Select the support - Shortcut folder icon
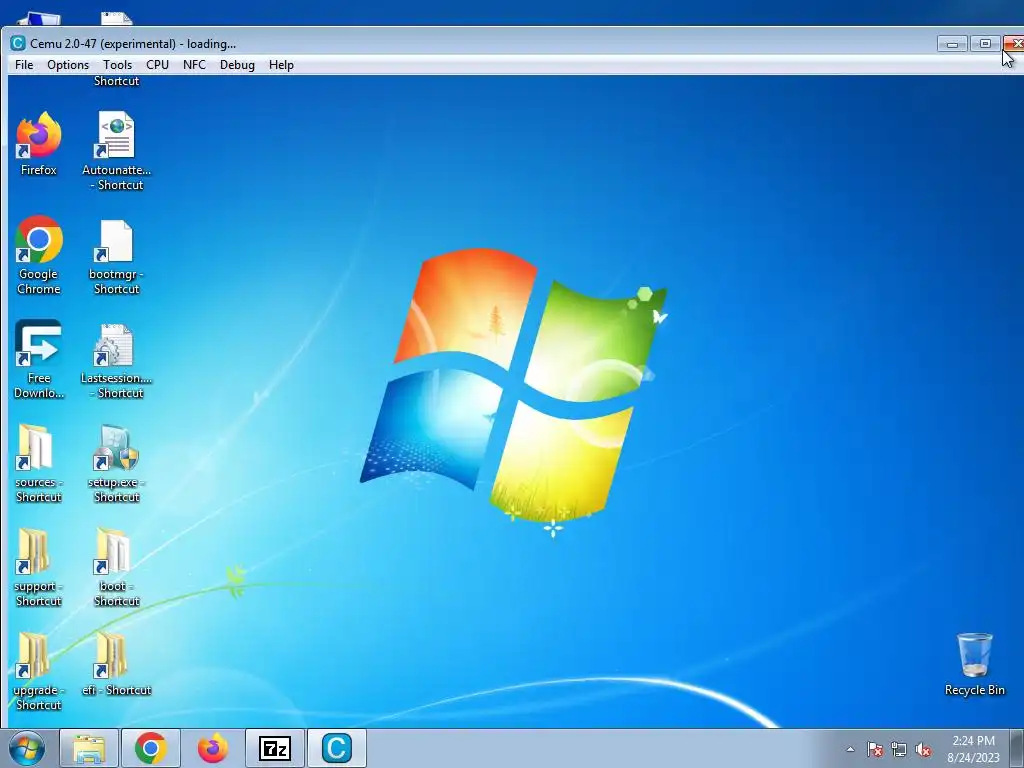This screenshot has width=1024, height=768. [39, 567]
